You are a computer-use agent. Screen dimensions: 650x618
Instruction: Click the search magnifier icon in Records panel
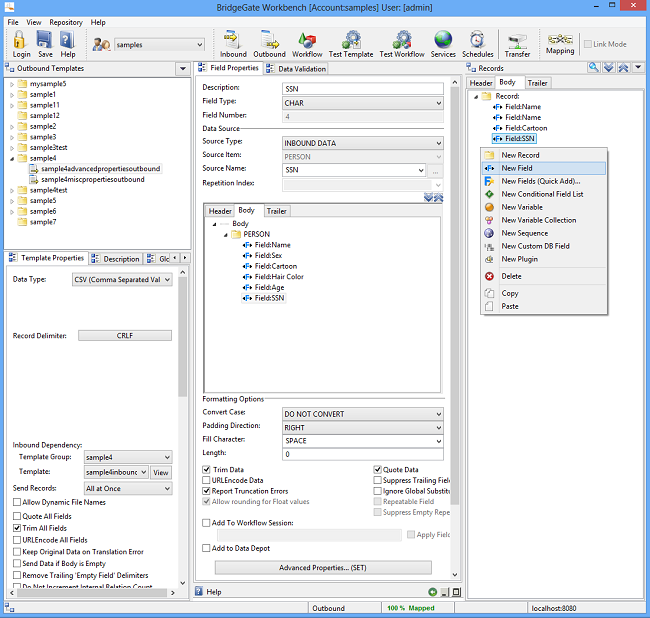pos(594,68)
